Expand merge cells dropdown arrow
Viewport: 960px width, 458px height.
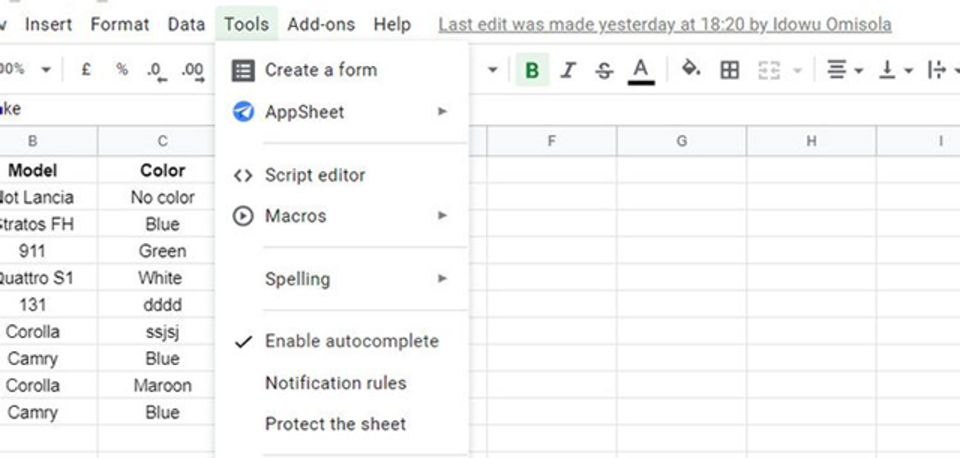797,71
